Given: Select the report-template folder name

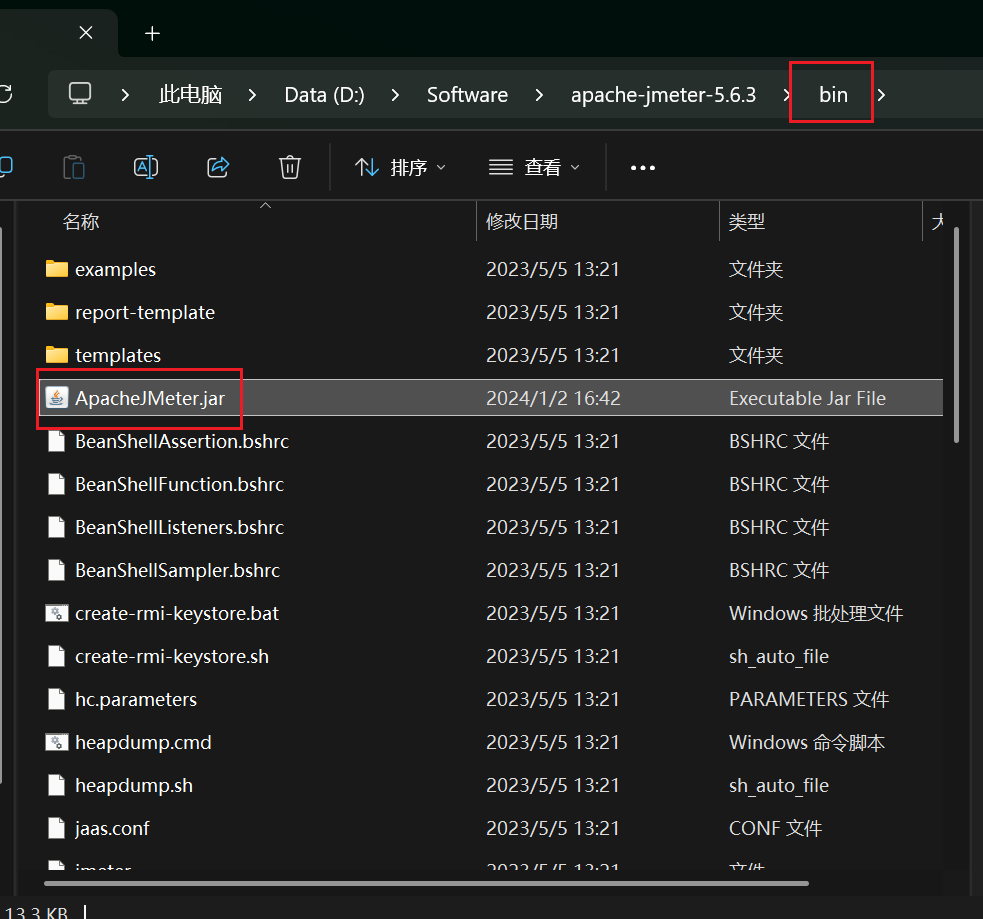Looking at the screenshot, I should pyautogui.click(x=145, y=312).
